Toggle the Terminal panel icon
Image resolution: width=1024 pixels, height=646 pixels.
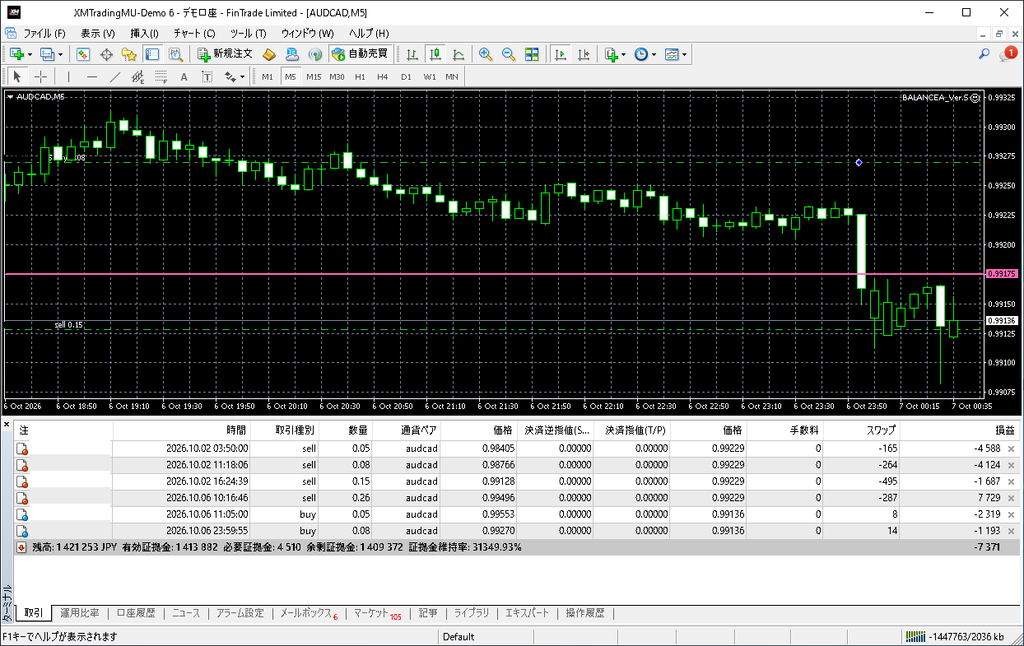[x=152, y=55]
